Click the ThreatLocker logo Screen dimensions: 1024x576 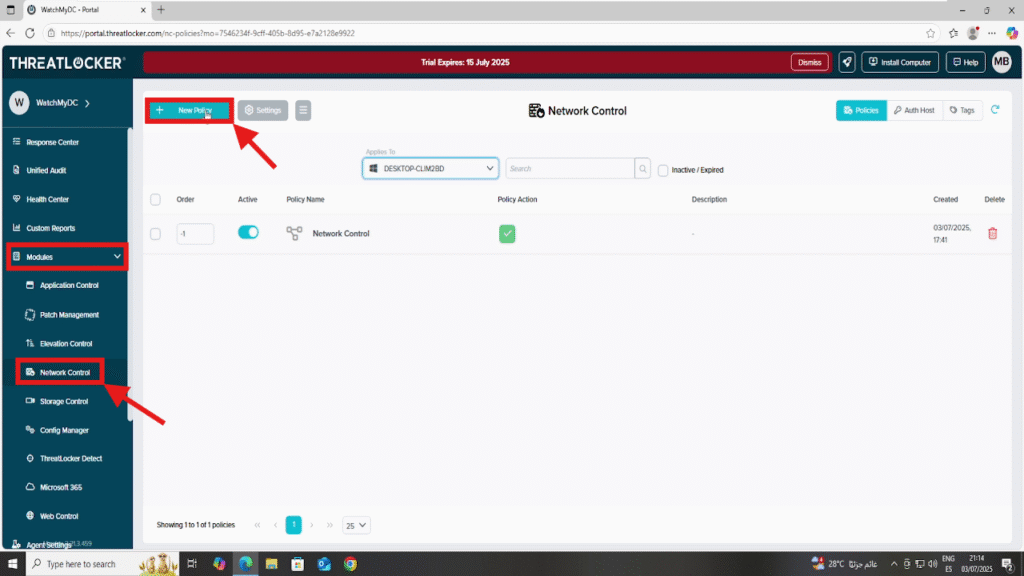pos(67,63)
